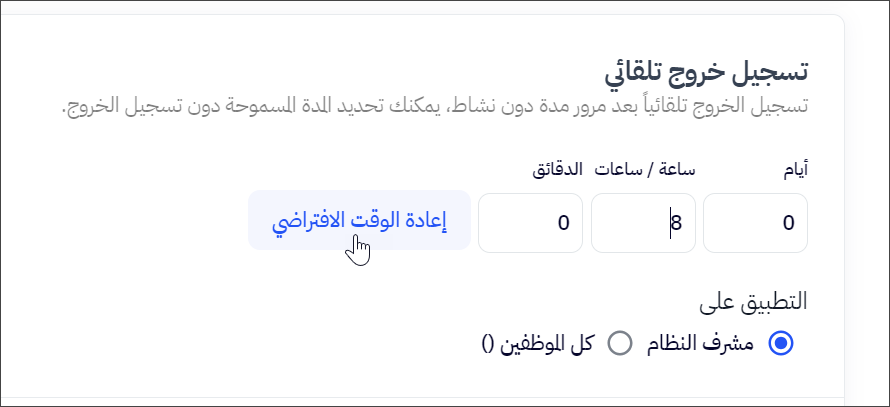Image resolution: width=890 pixels, height=407 pixels.
Task: Select the minutes (الدقائق) input field
Action: coord(530,223)
